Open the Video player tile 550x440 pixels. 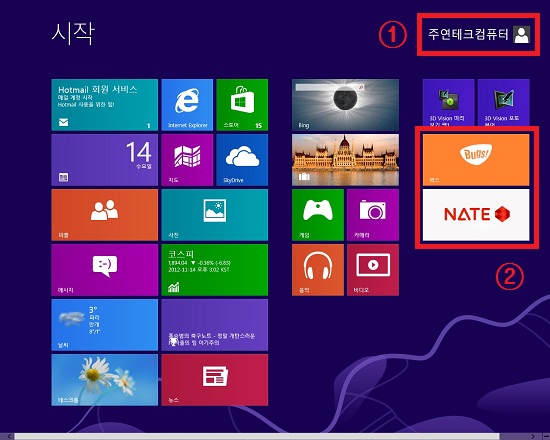coord(373,270)
